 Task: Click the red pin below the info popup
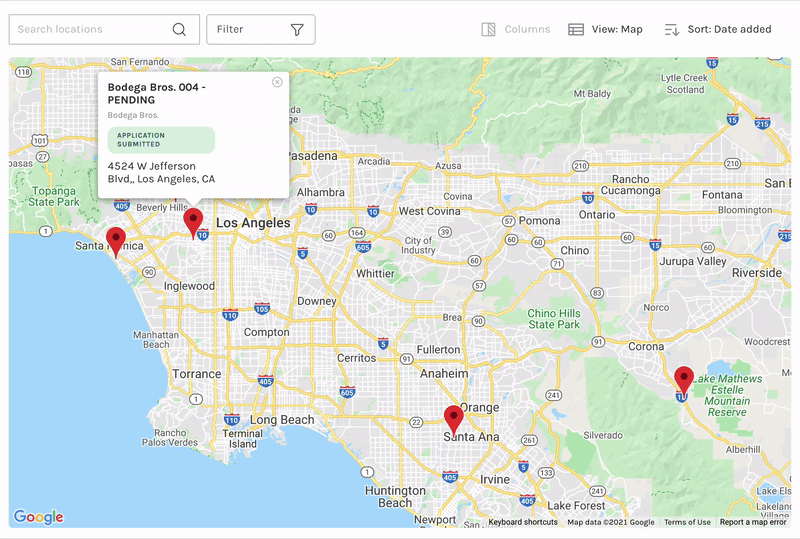193,223
